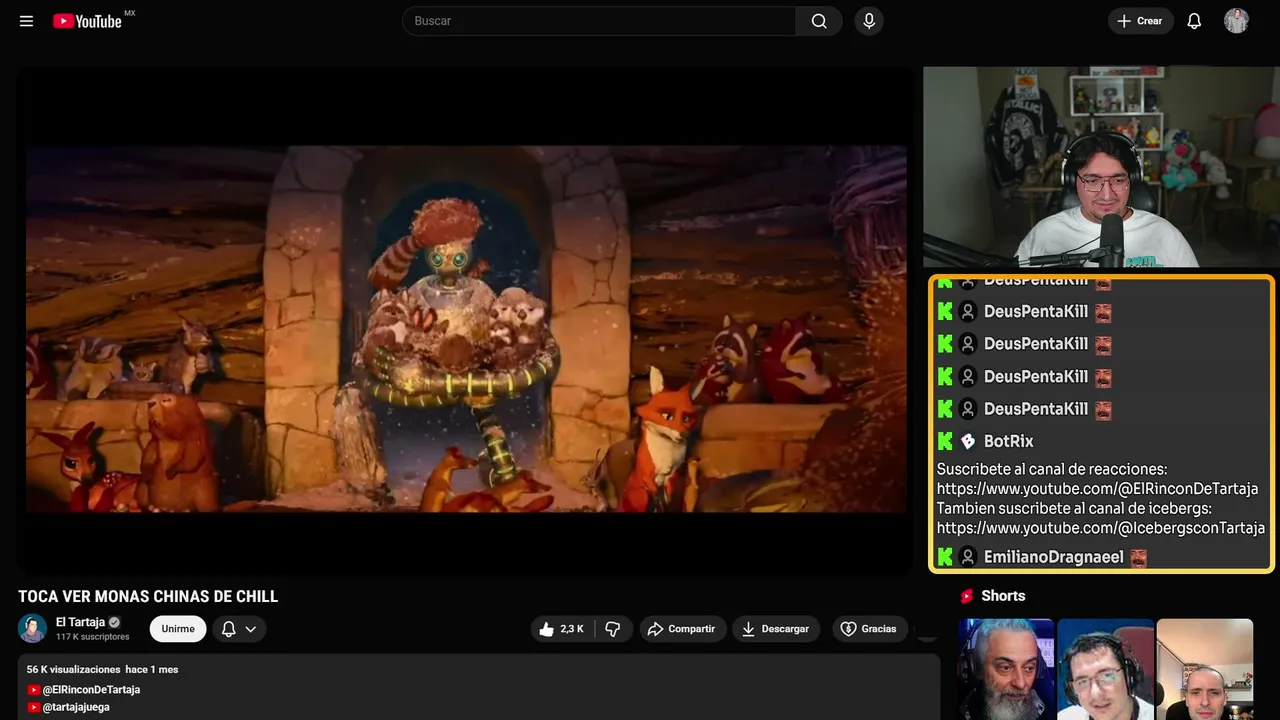This screenshot has height=720, width=1280.
Task: Click the YouTube icon beside @tartajajuega
Action: [34, 707]
